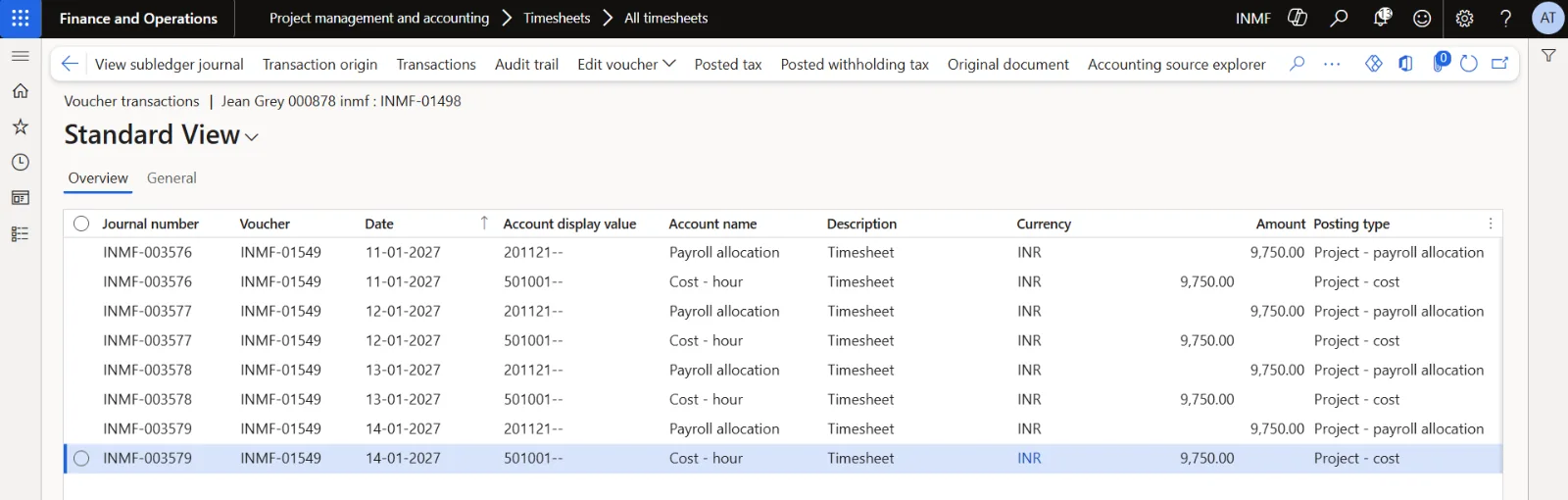Open Amount column header menu
The image size is (1568, 500).
(1280, 224)
